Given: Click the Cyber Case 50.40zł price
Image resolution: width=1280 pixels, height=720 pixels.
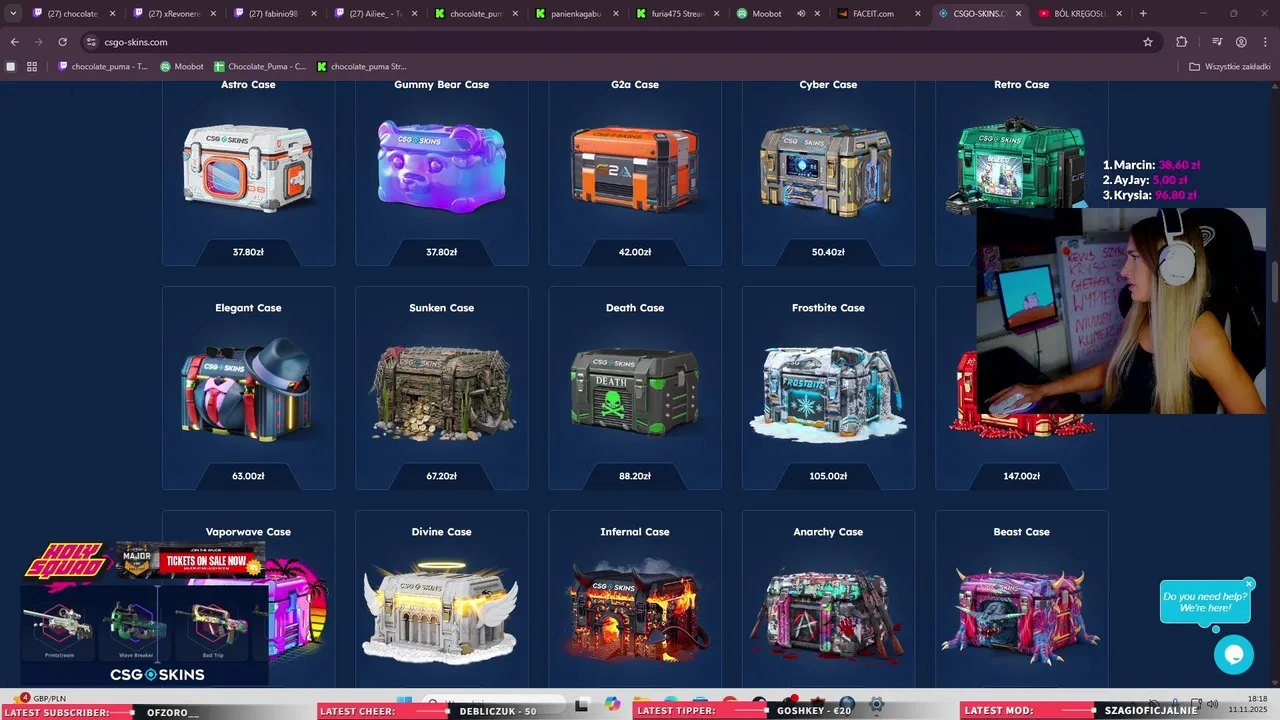Looking at the screenshot, I should coord(828,252).
